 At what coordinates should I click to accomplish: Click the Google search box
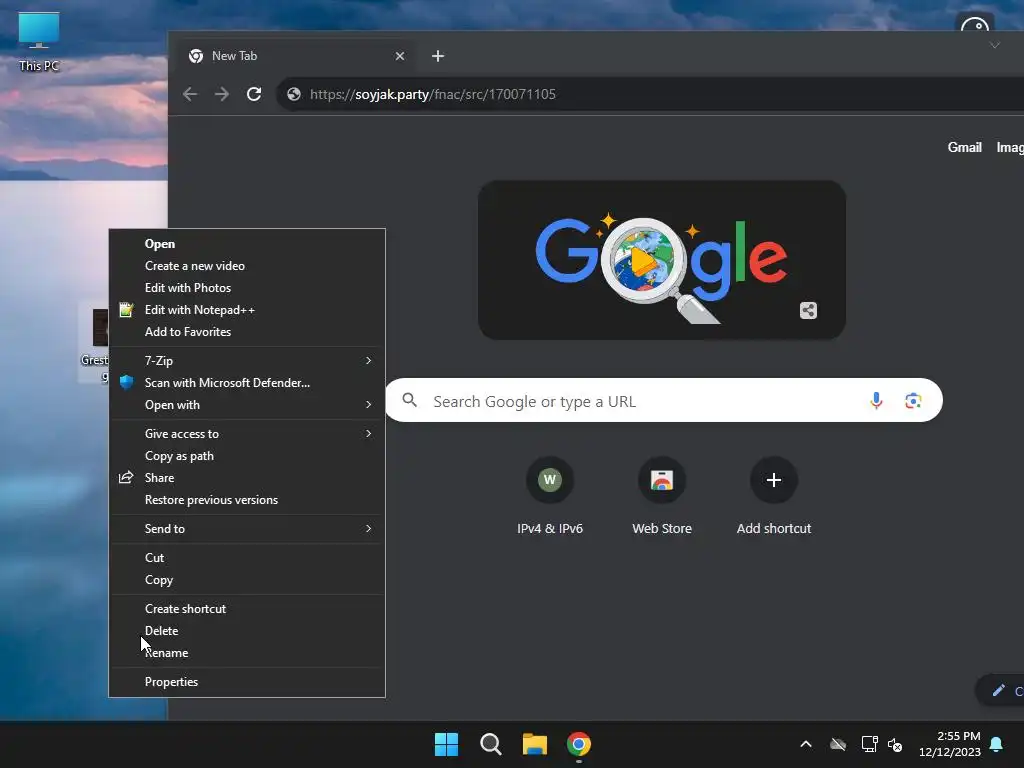coord(664,400)
